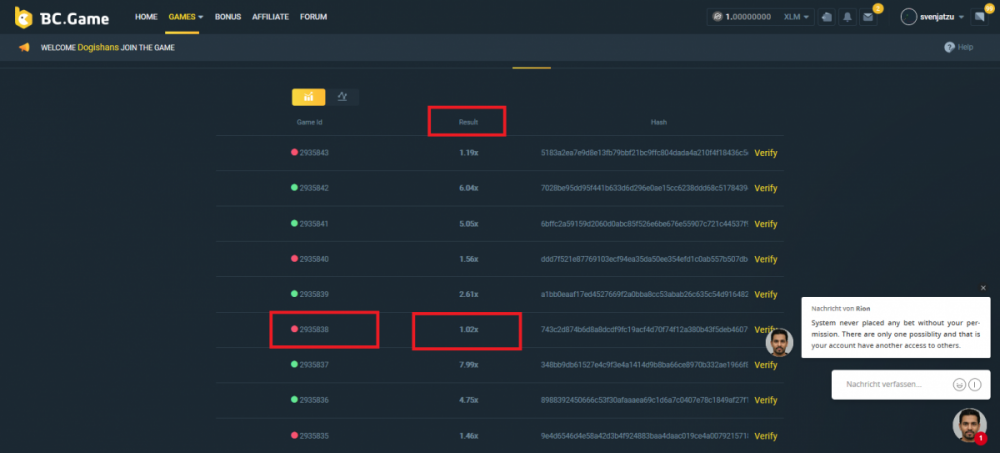This screenshot has height=453, width=1000.
Task: Click Verify for game 2935843
Action: coord(765,153)
